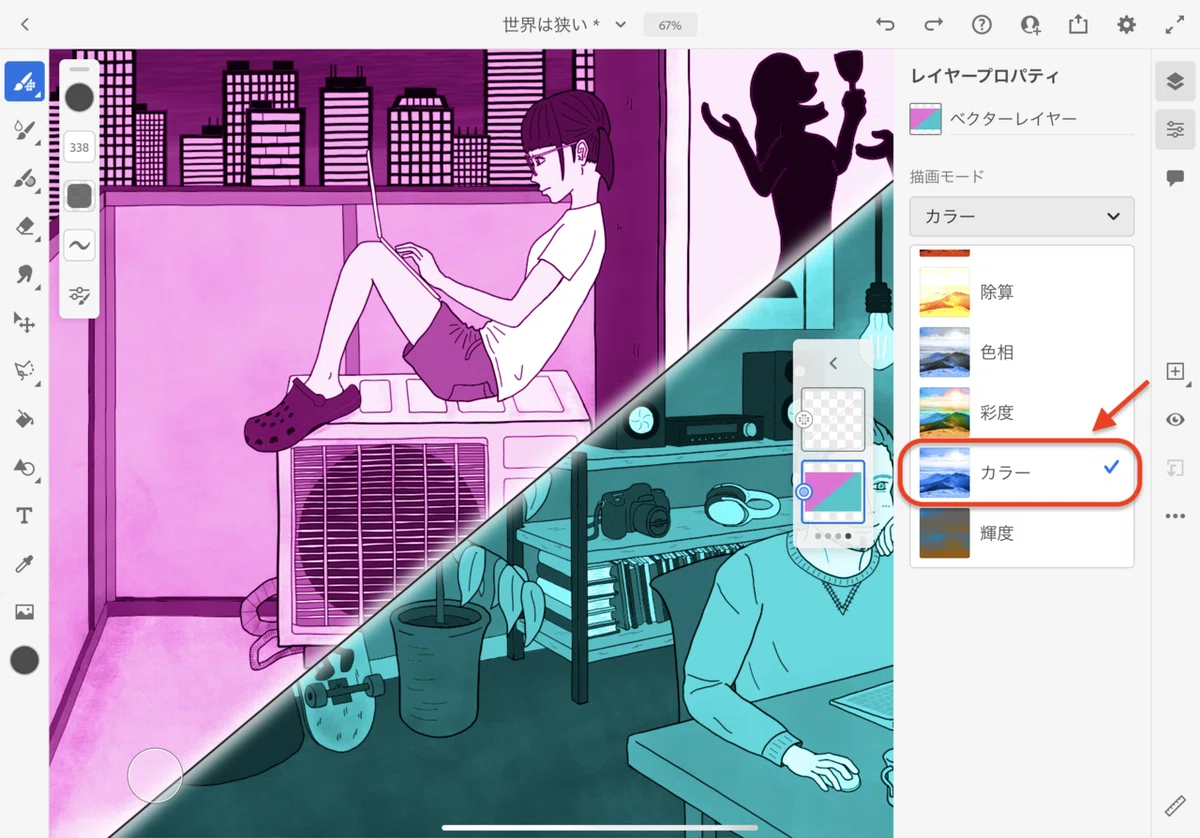Open the Comments speech bubble icon

click(x=1175, y=178)
